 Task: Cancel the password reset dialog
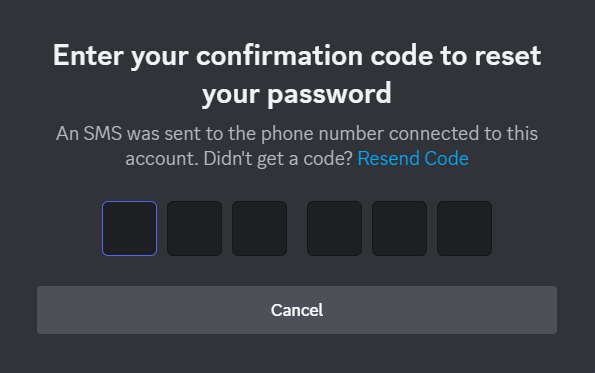297,310
